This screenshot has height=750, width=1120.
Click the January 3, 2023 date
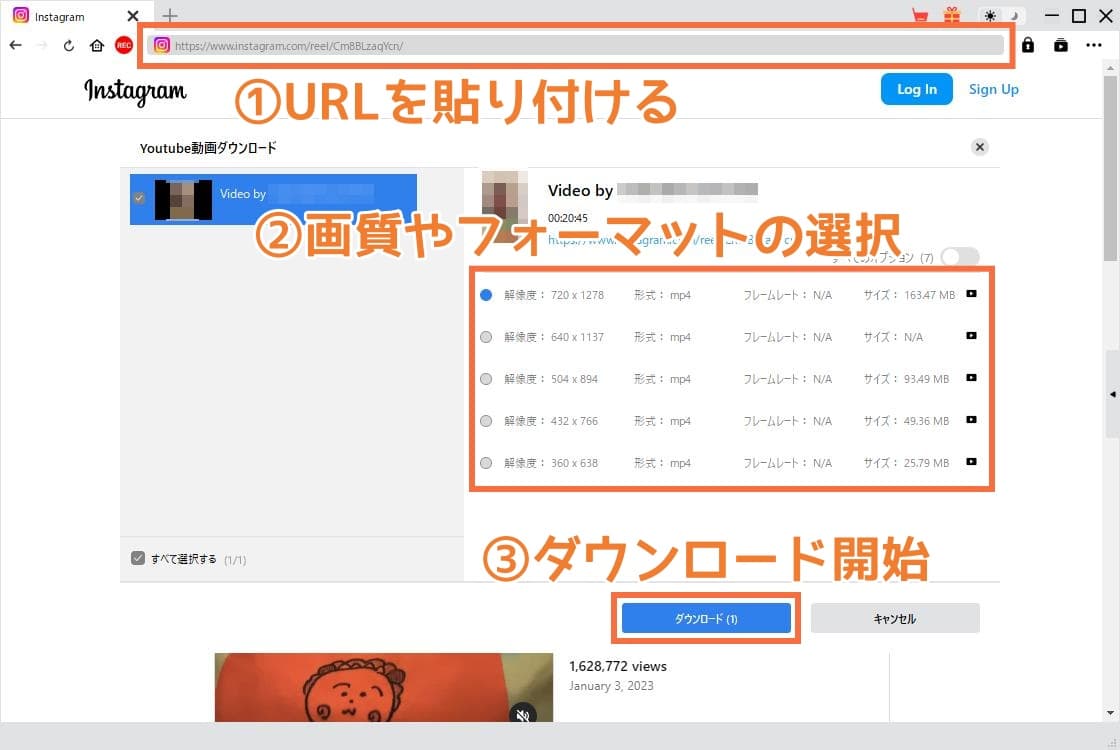point(611,686)
